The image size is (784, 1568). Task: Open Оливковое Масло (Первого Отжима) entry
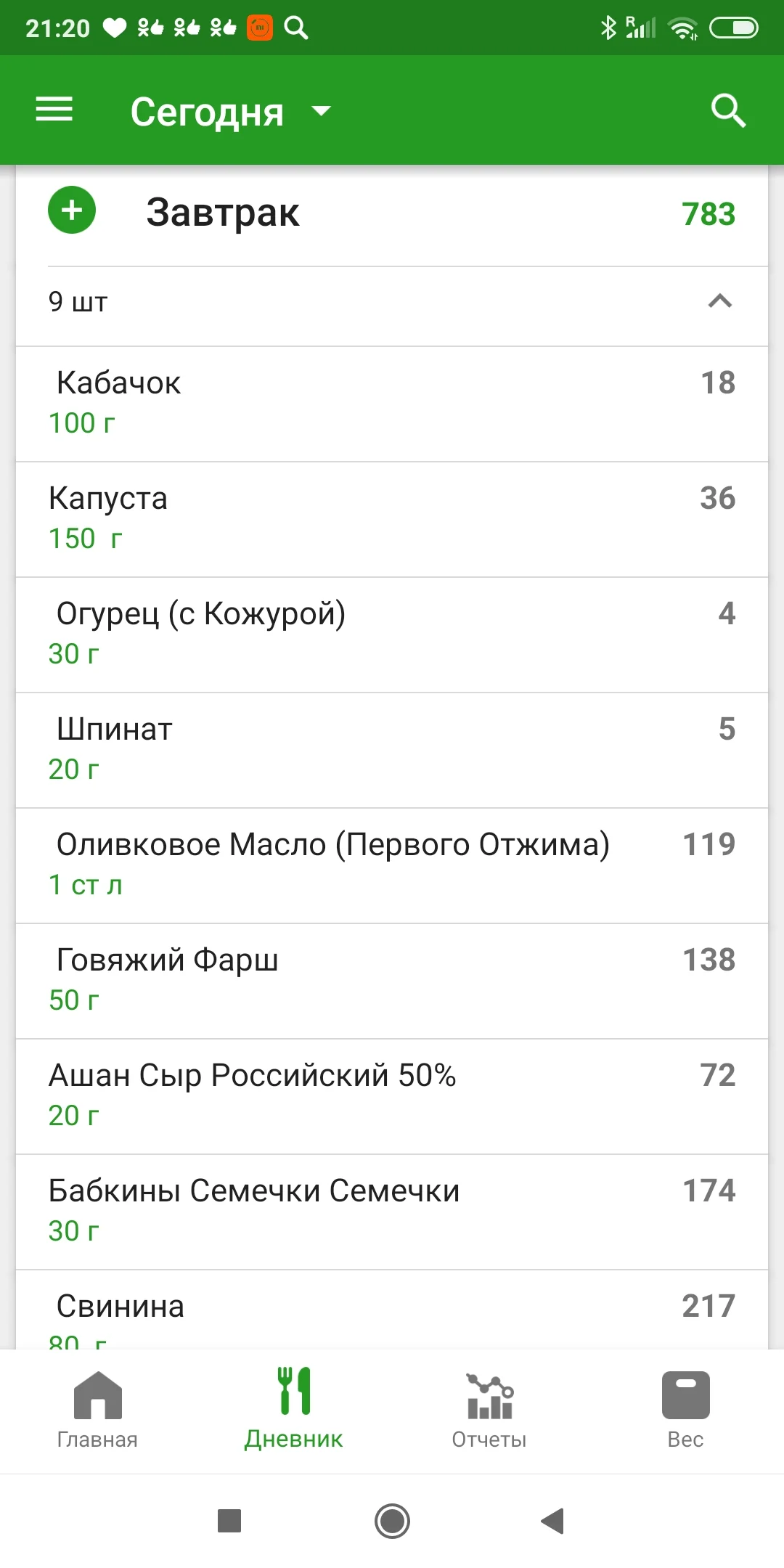click(x=392, y=865)
